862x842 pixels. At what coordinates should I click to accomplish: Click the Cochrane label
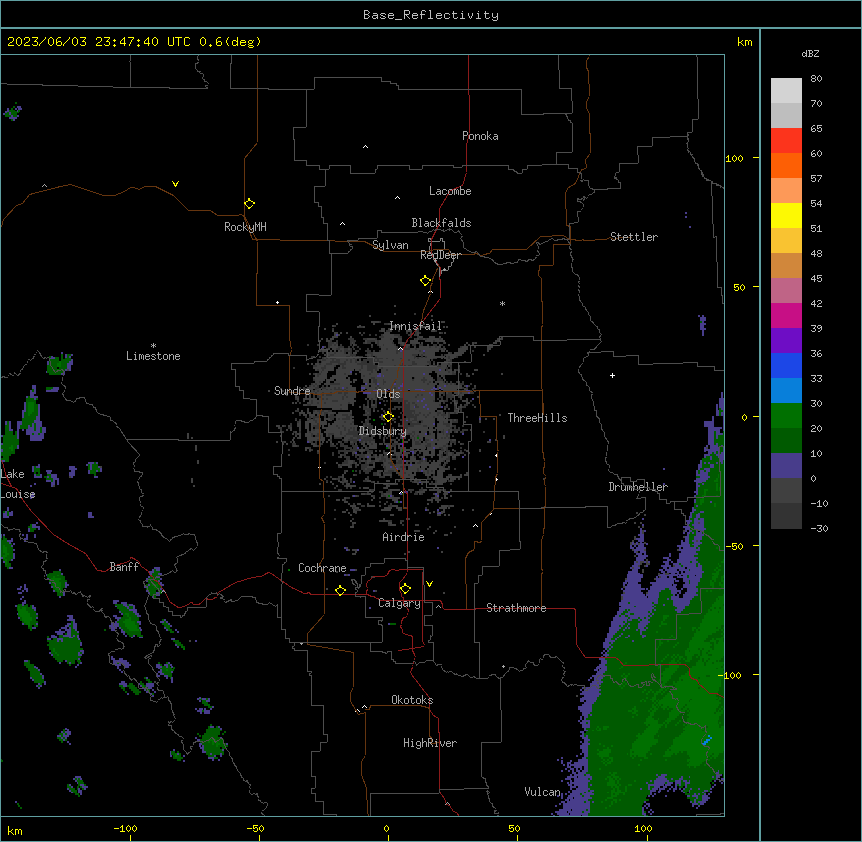pyautogui.click(x=322, y=568)
